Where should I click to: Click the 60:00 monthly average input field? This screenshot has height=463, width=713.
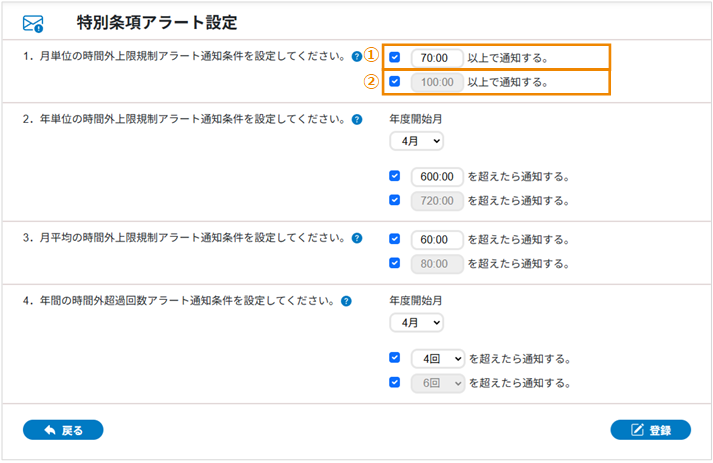(437, 240)
